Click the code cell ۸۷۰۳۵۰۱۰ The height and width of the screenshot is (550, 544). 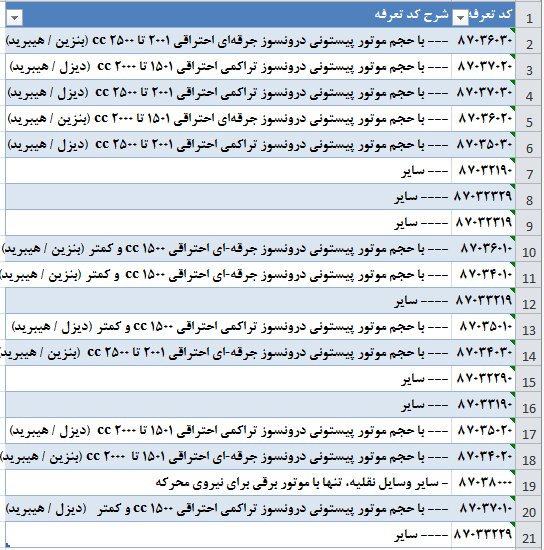click(483, 326)
